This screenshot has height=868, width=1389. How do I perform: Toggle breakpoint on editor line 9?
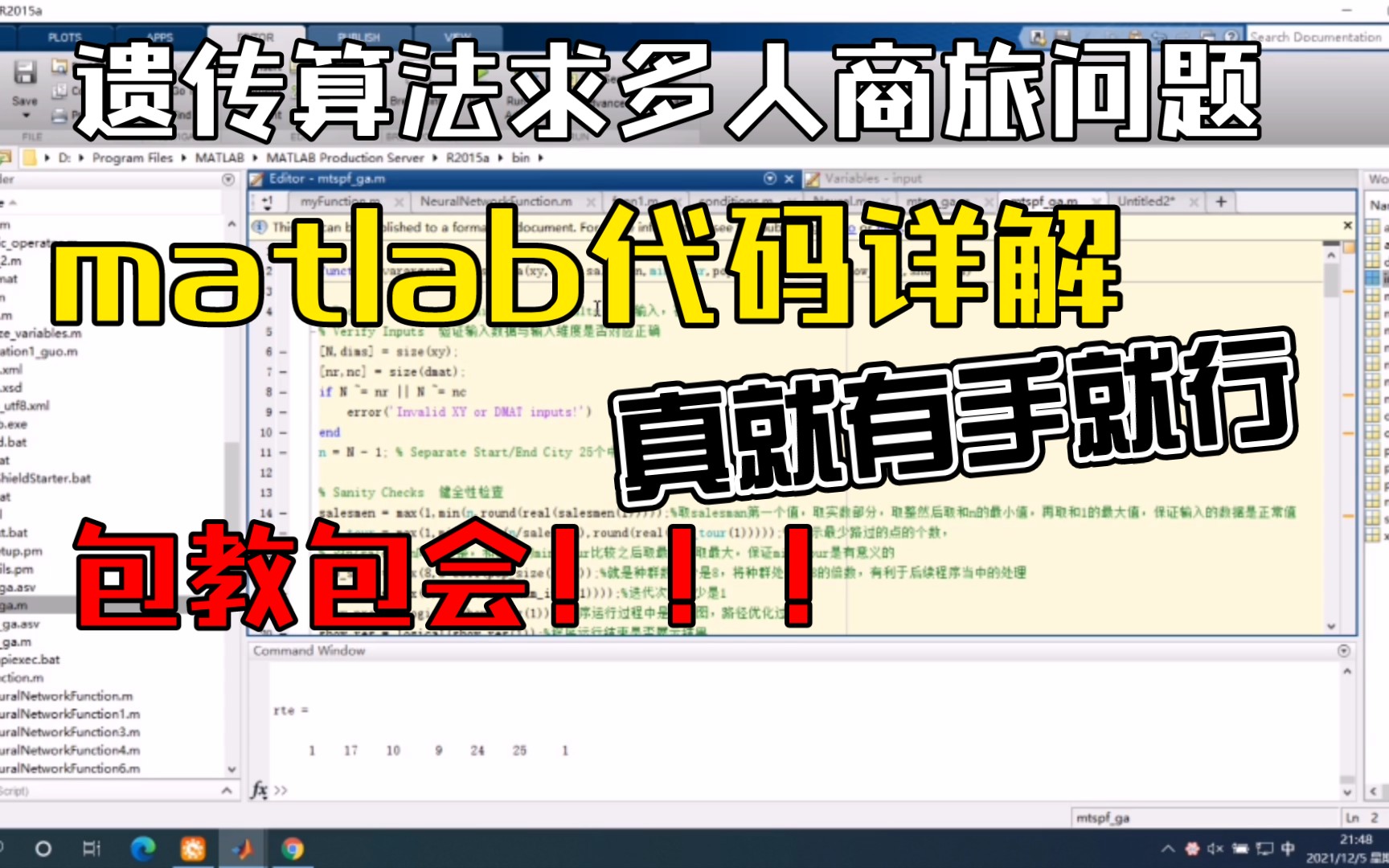pyautogui.click(x=282, y=412)
